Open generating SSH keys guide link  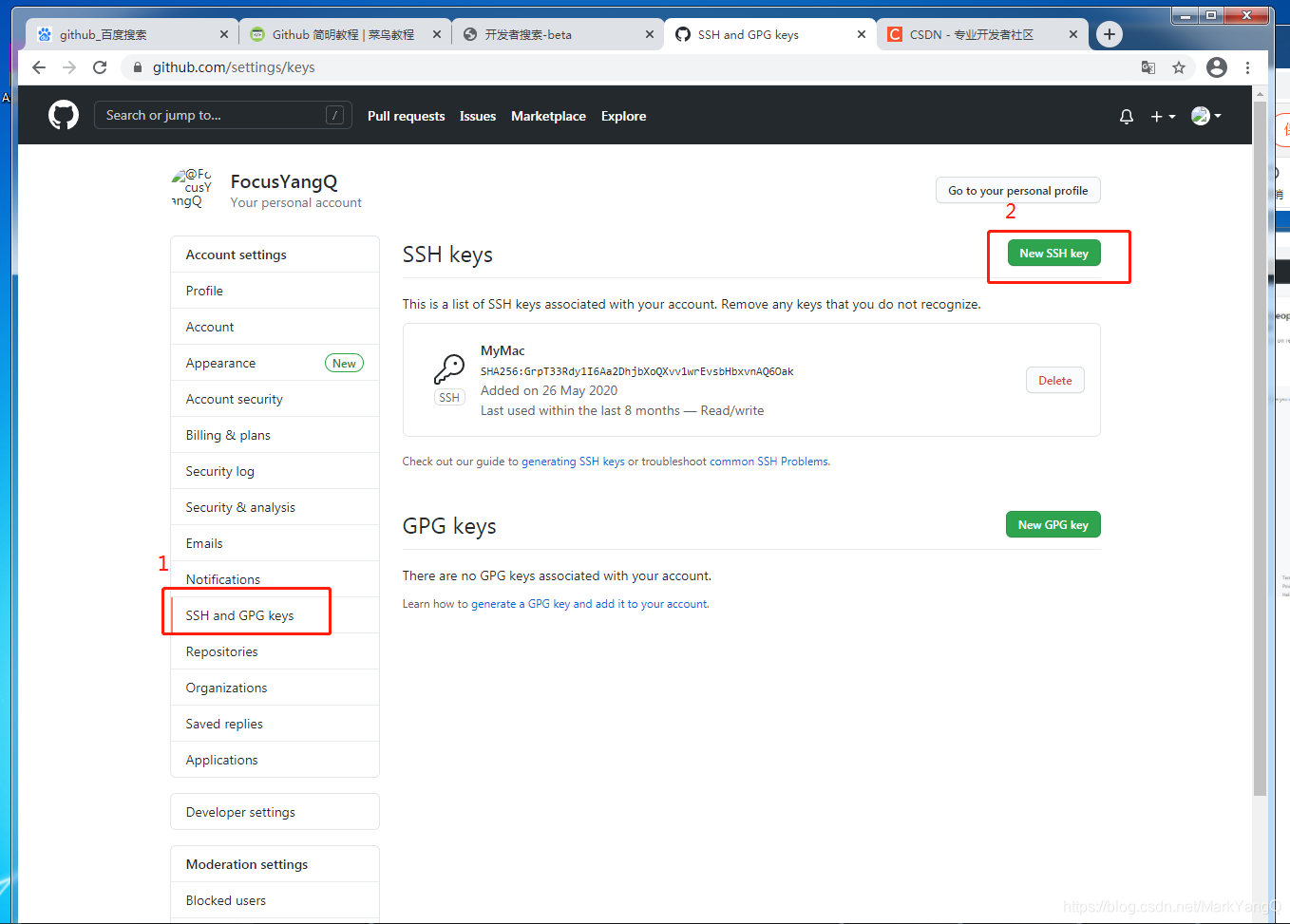pyautogui.click(x=573, y=462)
